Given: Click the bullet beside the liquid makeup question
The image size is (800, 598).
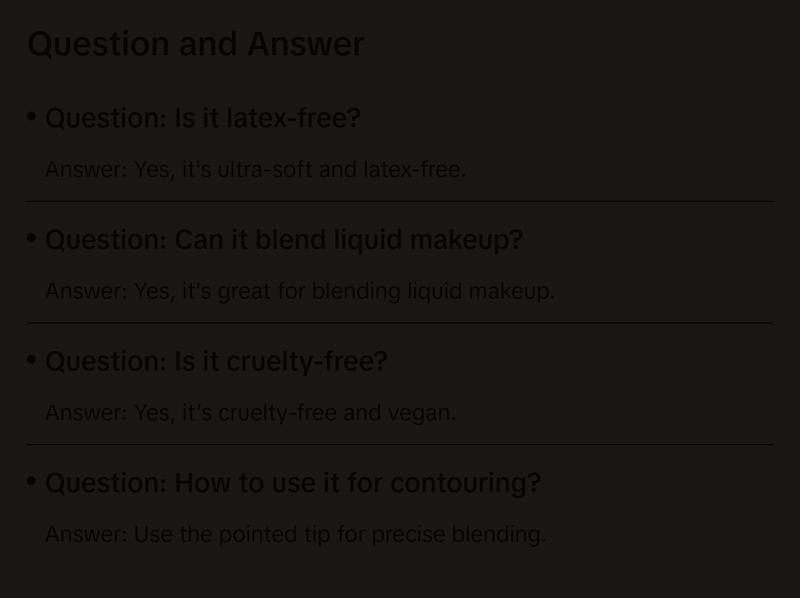Looking at the screenshot, I should tap(32, 239).
